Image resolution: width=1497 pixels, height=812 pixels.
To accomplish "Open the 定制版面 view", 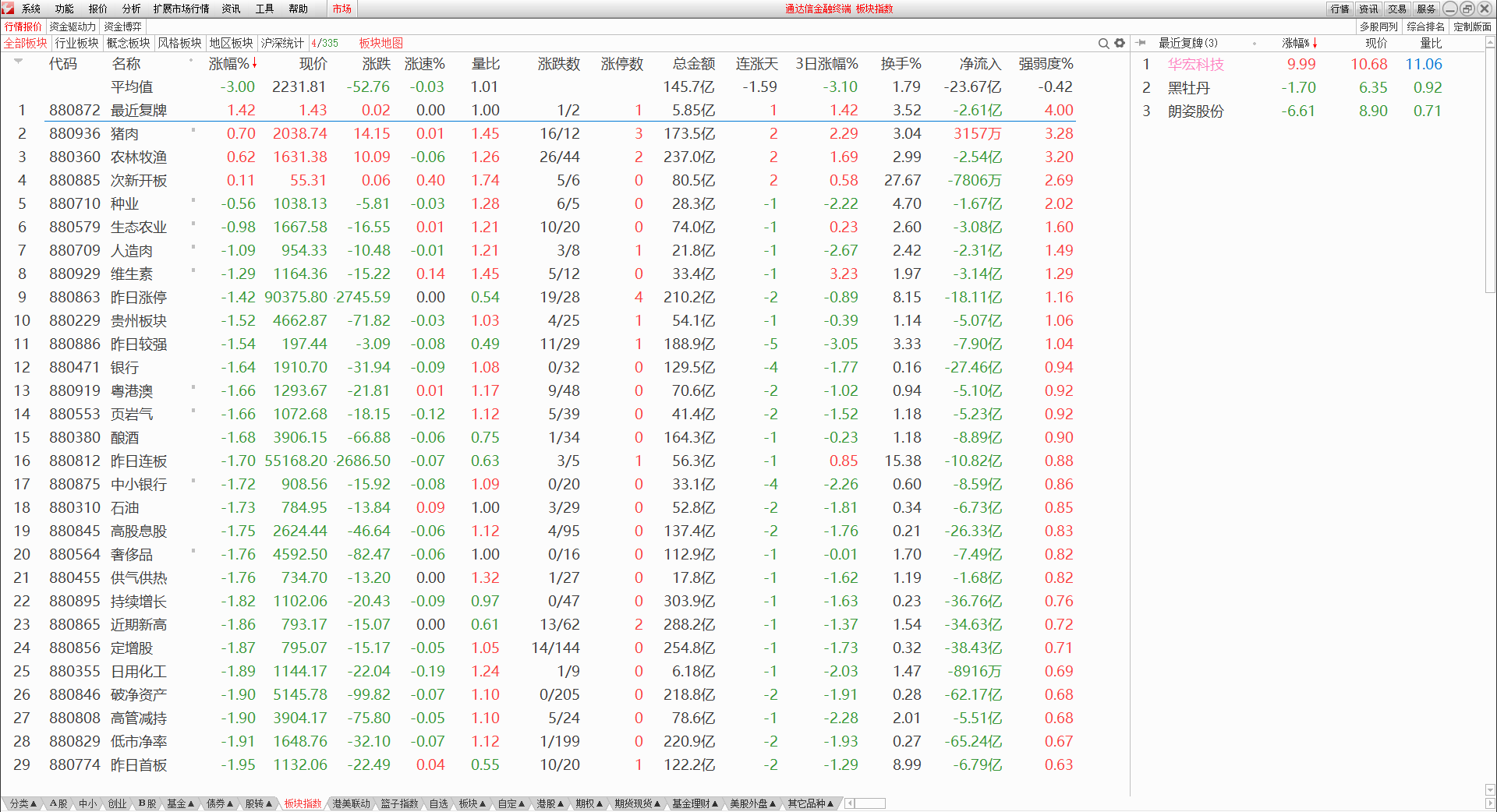I will 1472,26.
